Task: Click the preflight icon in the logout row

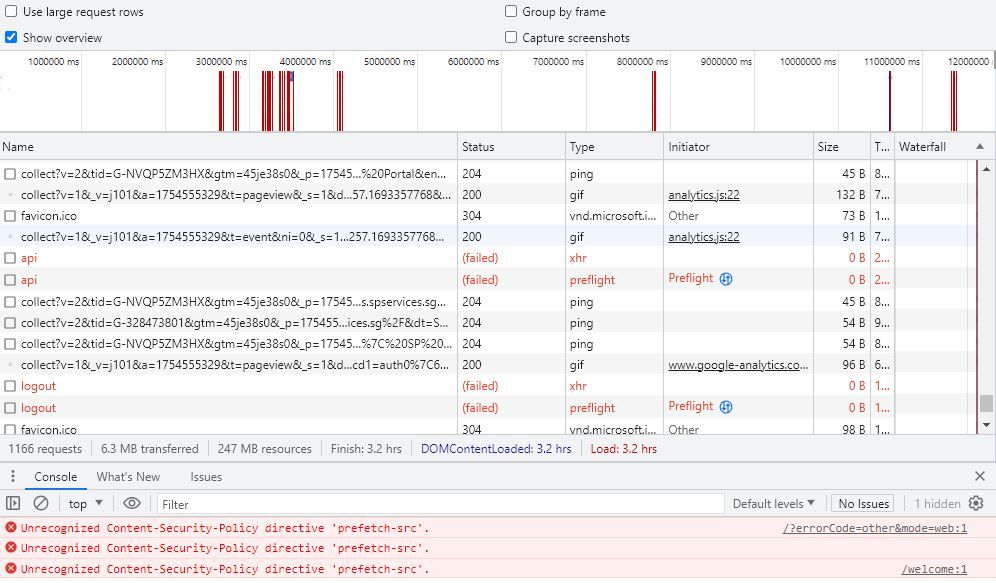Action: click(726, 407)
